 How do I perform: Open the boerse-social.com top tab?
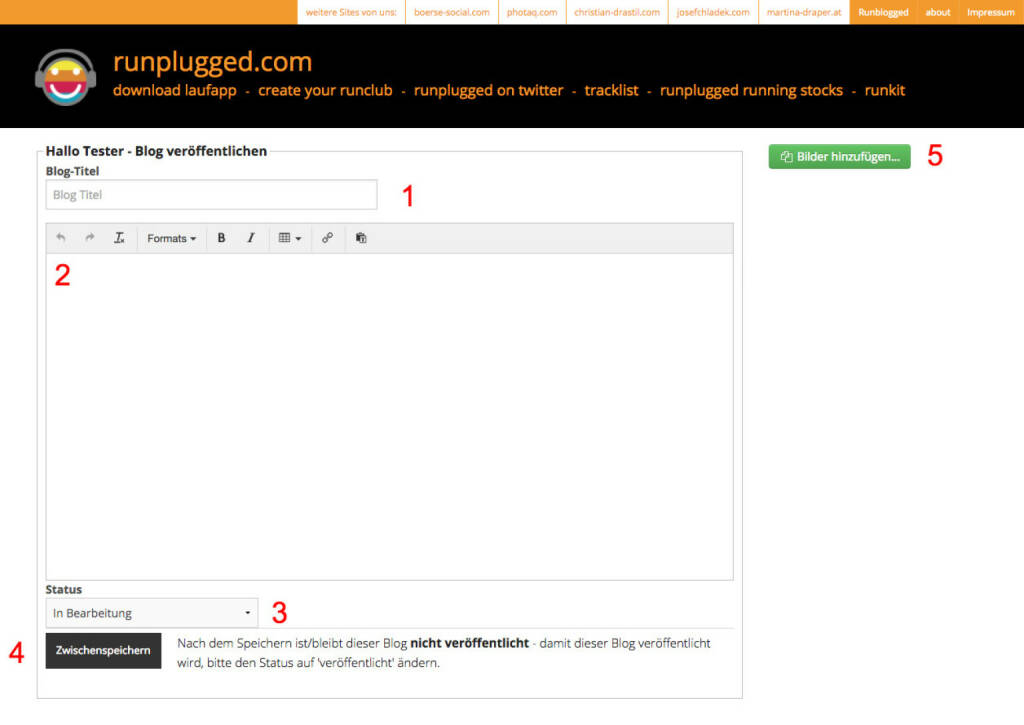pyautogui.click(x=451, y=12)
